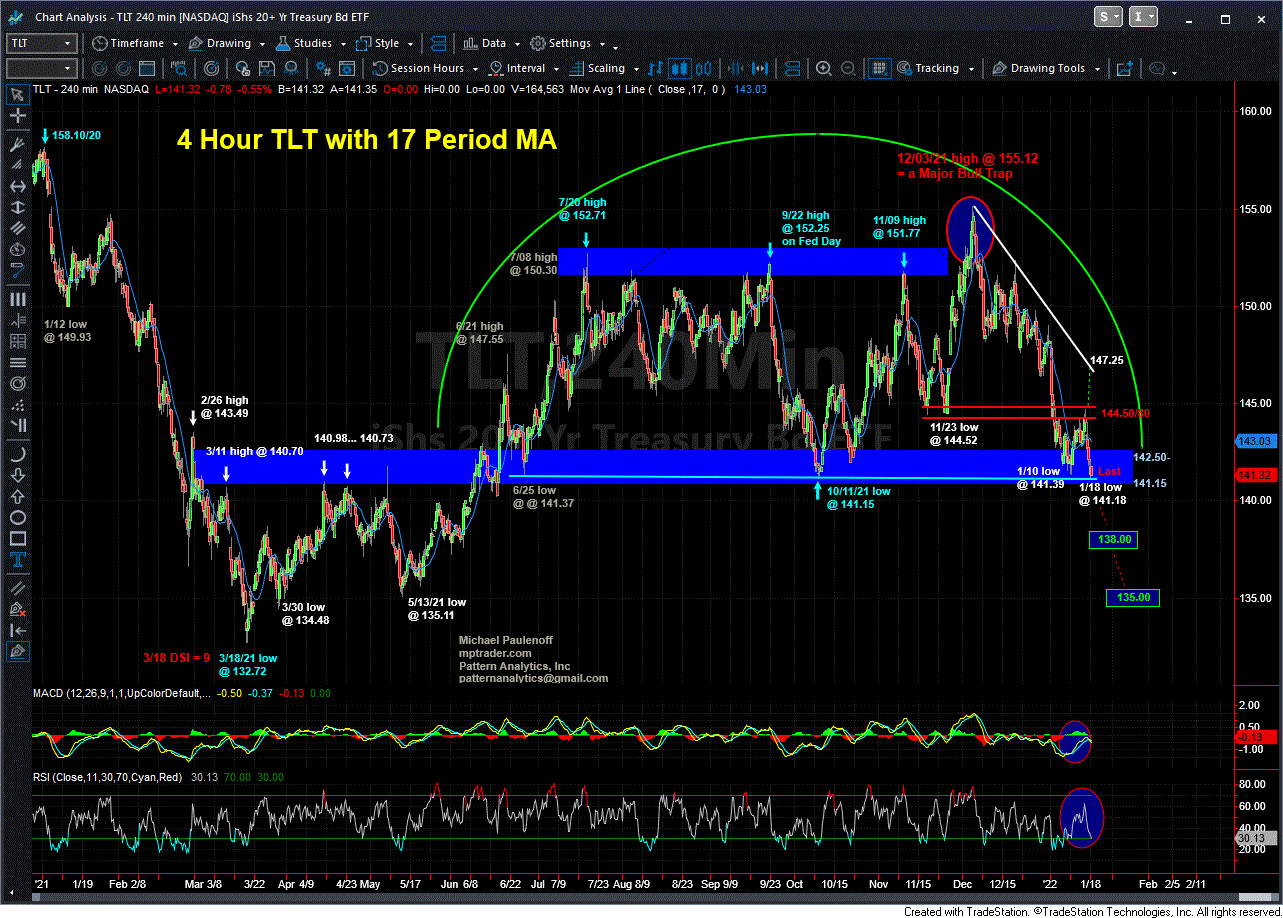Open the empty combo box below TLT
The width and height of the screenshot is (1283, 918).
coord(41,68)
